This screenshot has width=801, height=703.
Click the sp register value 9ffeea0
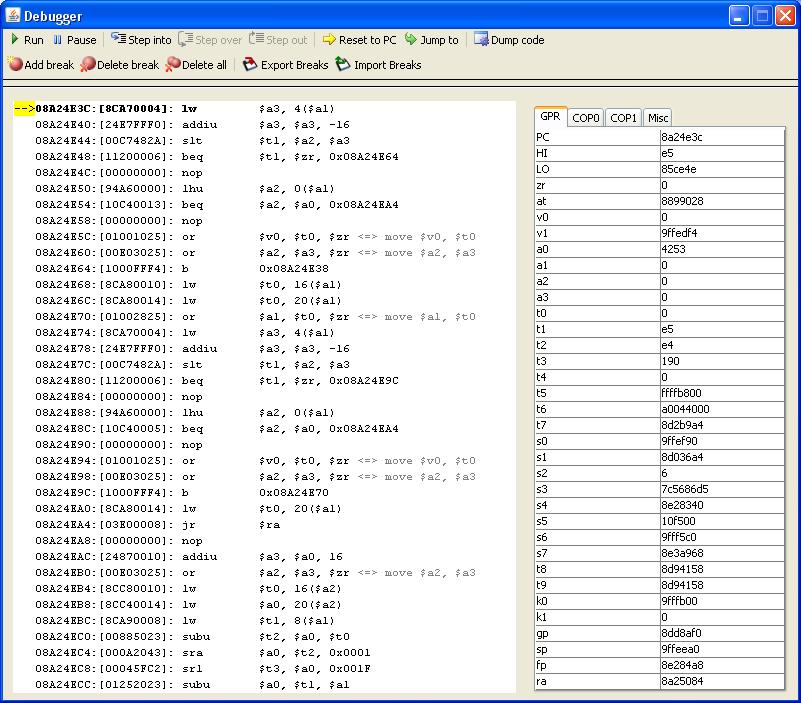click(721, 649)
